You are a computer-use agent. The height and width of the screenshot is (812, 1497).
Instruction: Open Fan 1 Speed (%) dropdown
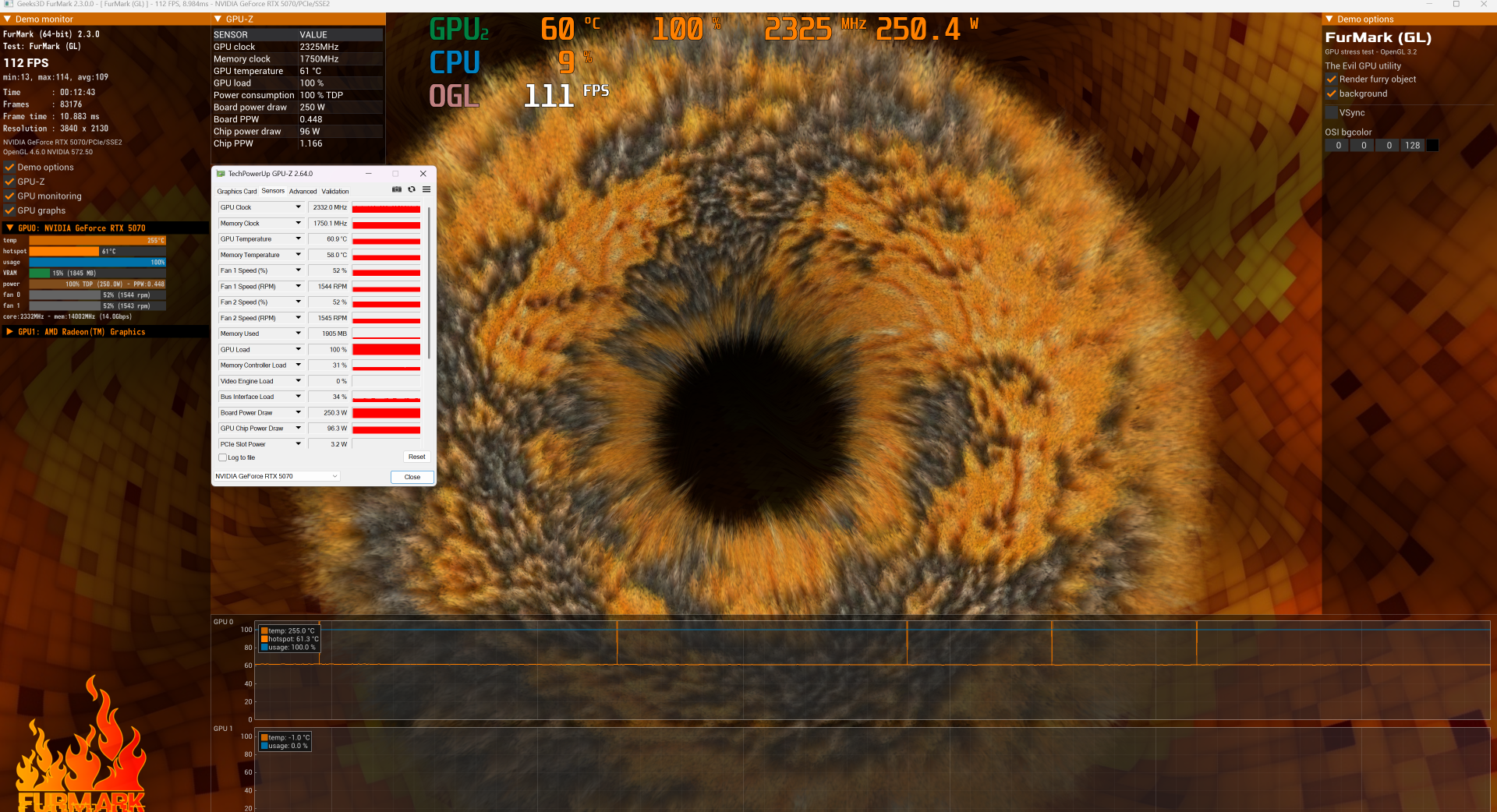(298, 270)
